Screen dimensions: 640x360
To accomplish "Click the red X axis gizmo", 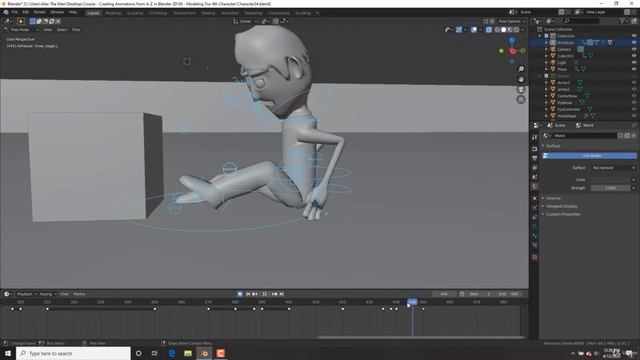I will (513, 51).
